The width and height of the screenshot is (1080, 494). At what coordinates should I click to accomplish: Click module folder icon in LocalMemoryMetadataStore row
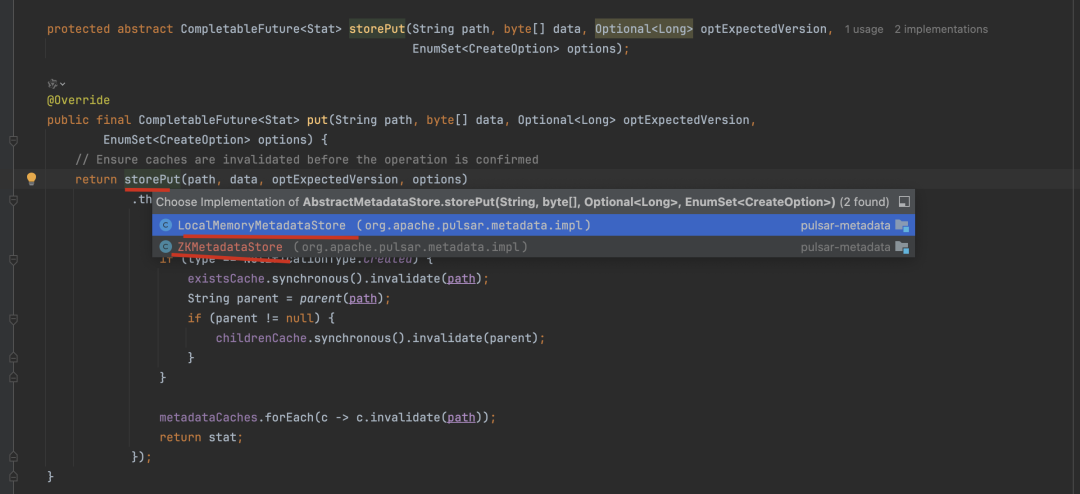point(902,225)
